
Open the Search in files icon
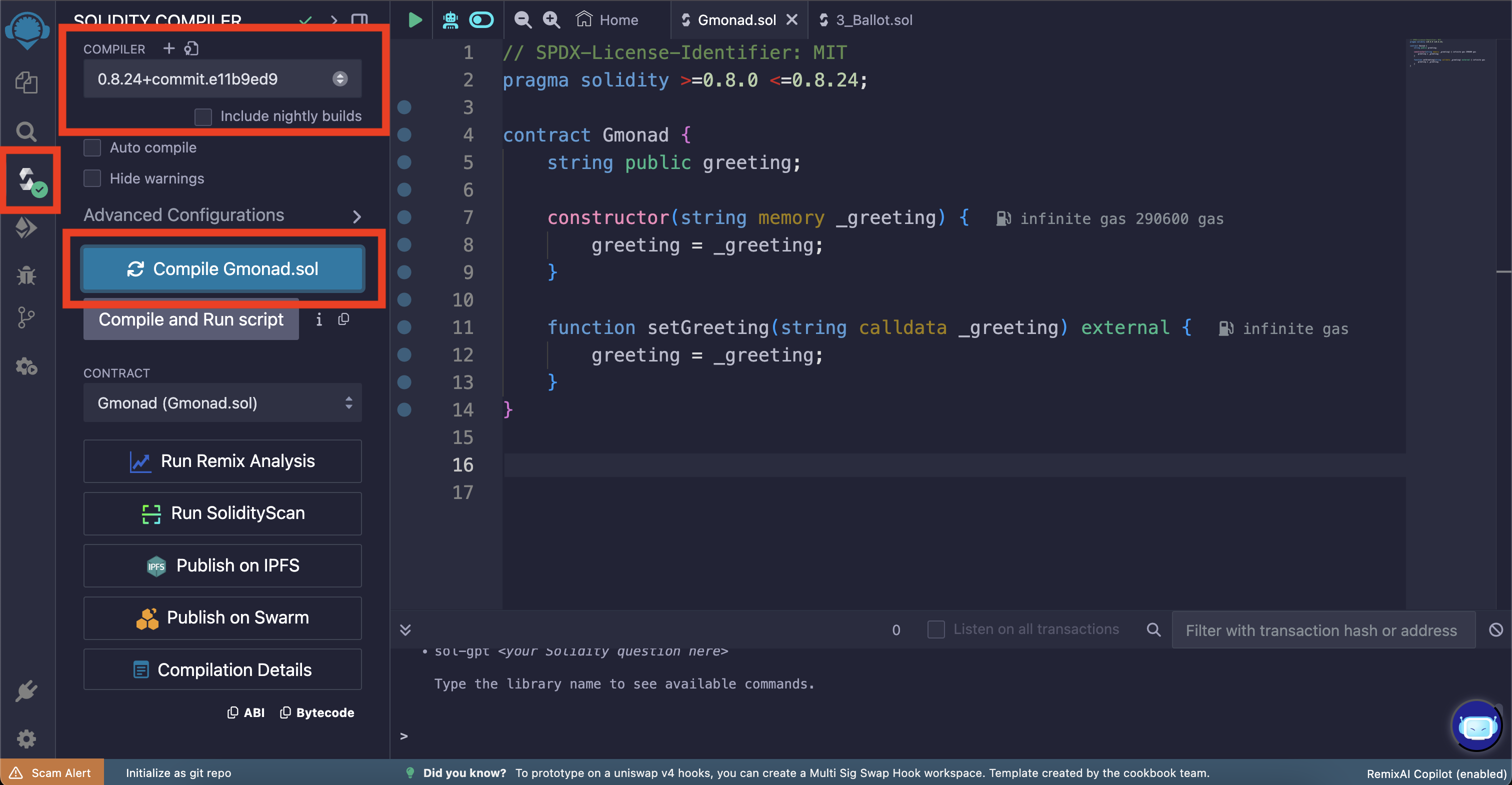[x=26, y=130]
